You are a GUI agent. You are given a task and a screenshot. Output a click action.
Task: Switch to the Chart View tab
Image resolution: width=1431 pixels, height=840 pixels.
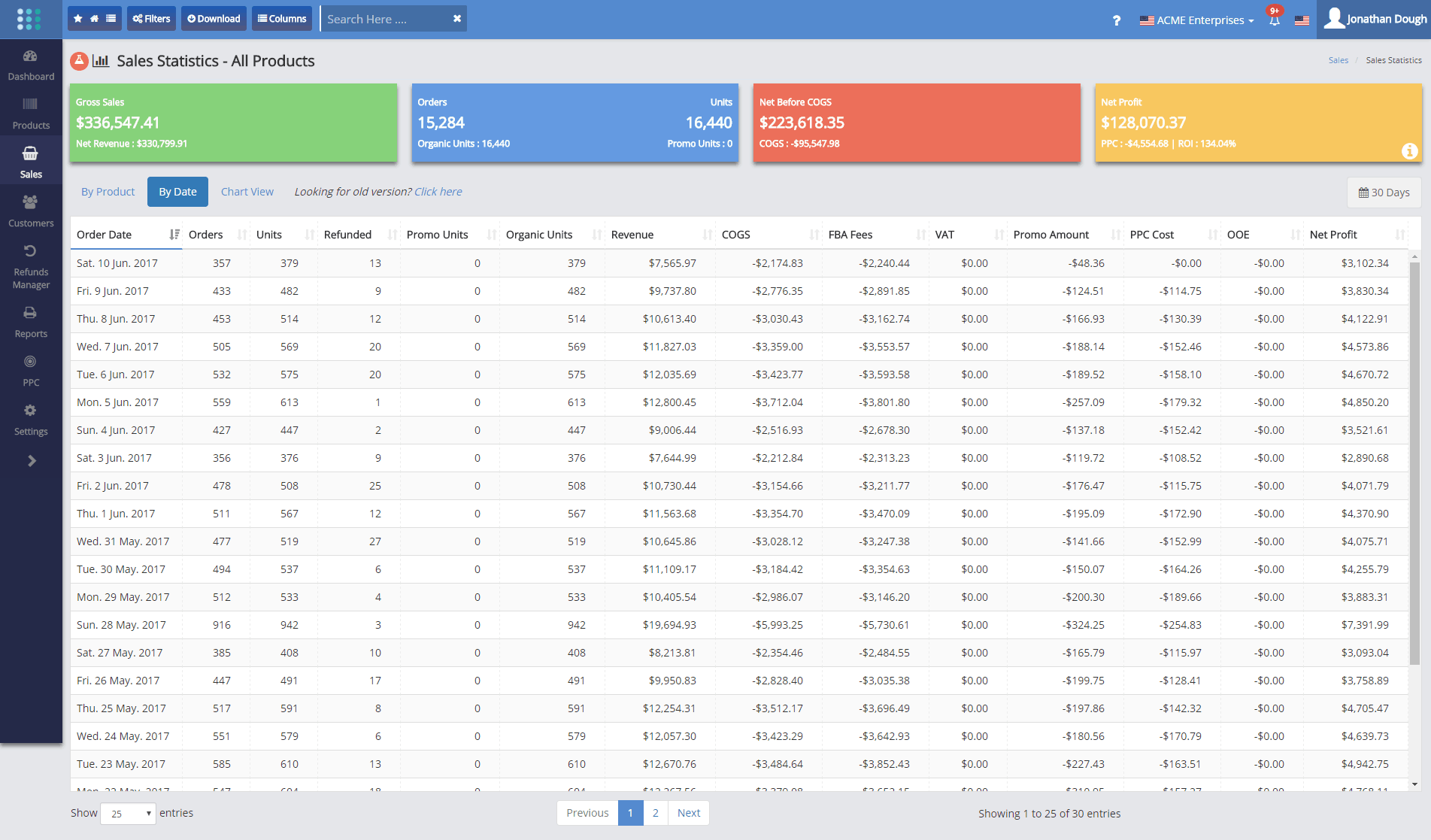tap(247, 191)
